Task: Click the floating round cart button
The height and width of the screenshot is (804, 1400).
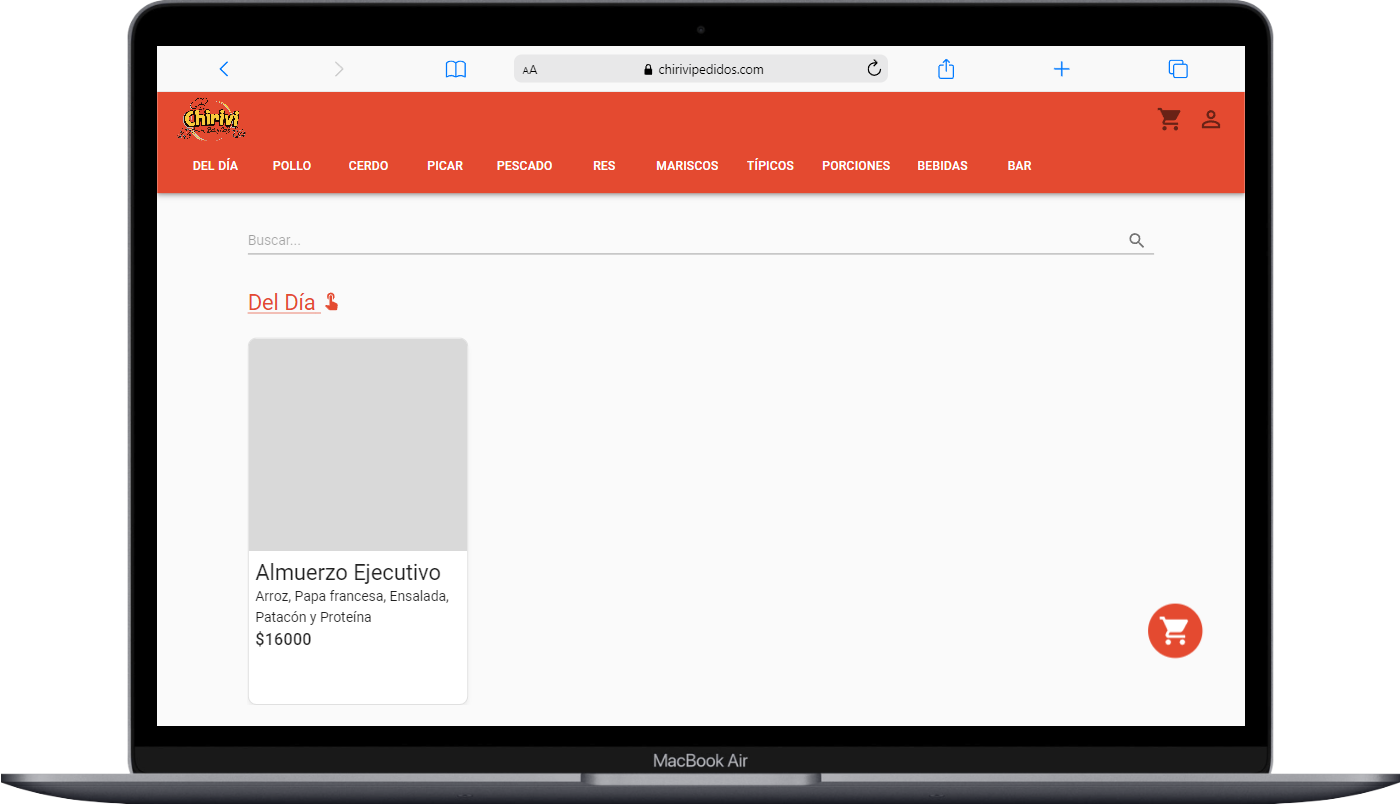Action: (x=1174, y=631)
